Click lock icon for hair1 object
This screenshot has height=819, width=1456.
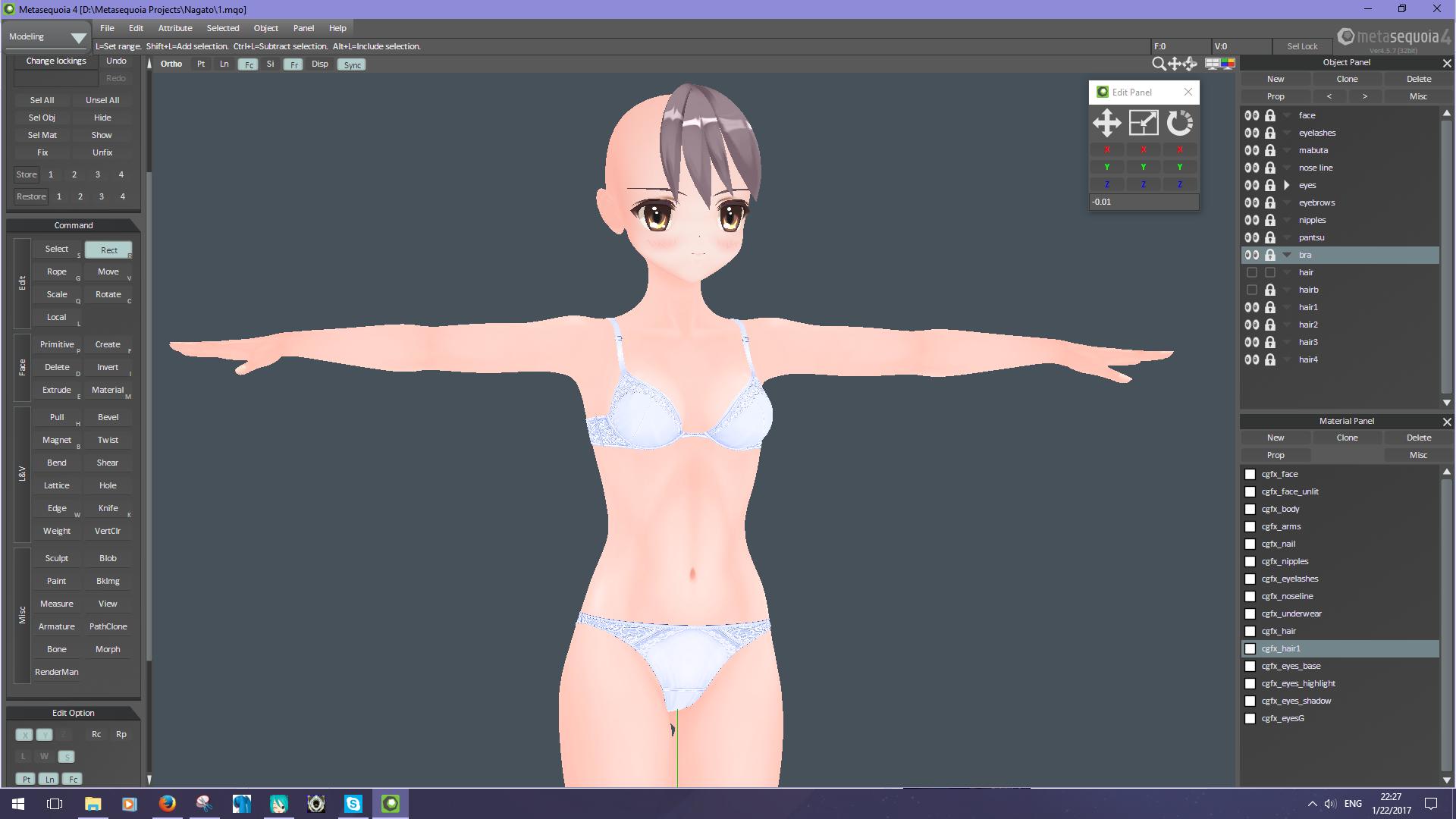tap(1270, 307)
